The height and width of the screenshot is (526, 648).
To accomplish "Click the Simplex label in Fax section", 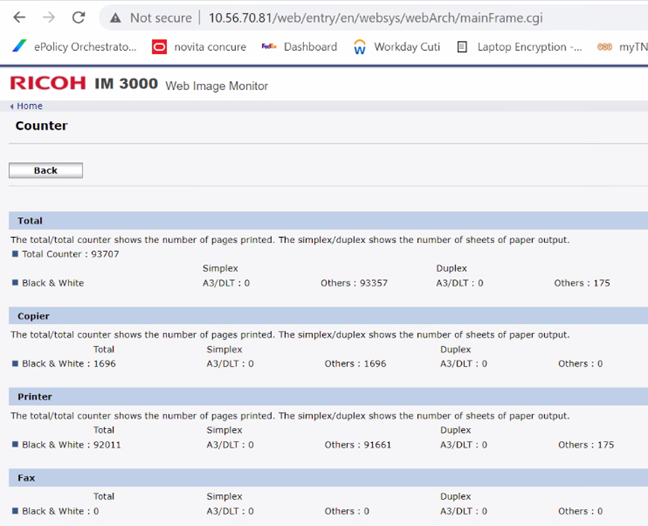I will 224,496.
